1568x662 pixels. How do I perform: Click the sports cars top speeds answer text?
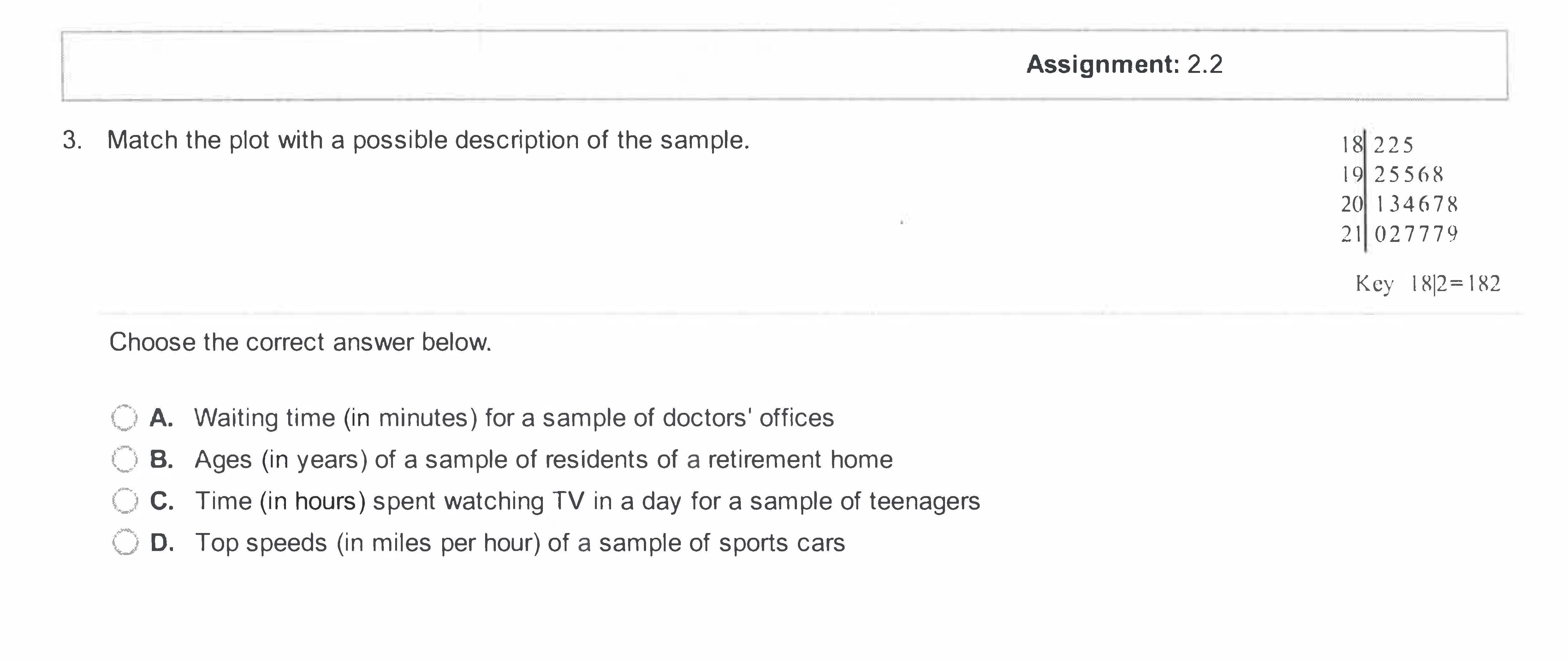(520, 543)
